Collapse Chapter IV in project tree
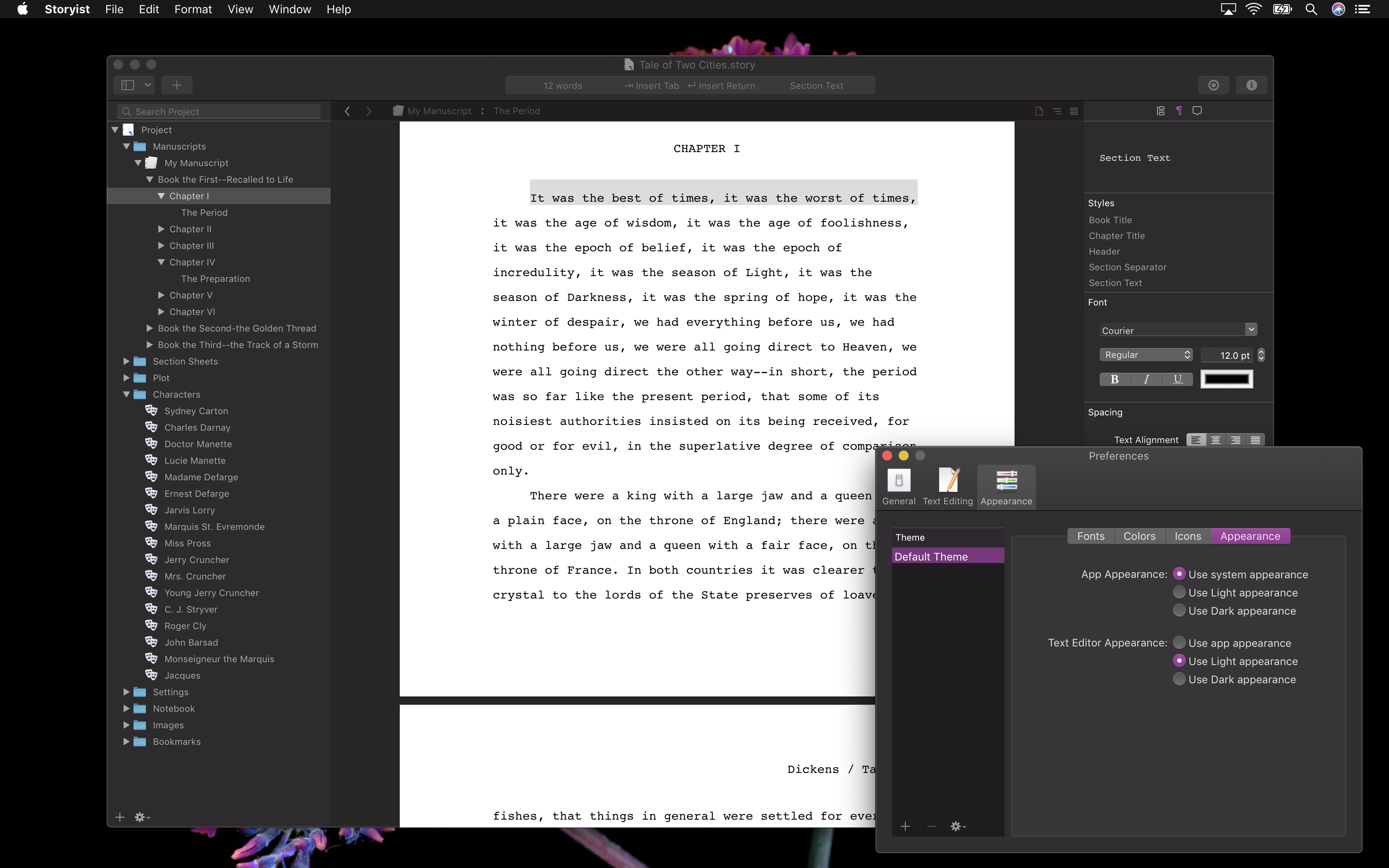This screenshot has height=868, width=1389. [x=161, y=262]
